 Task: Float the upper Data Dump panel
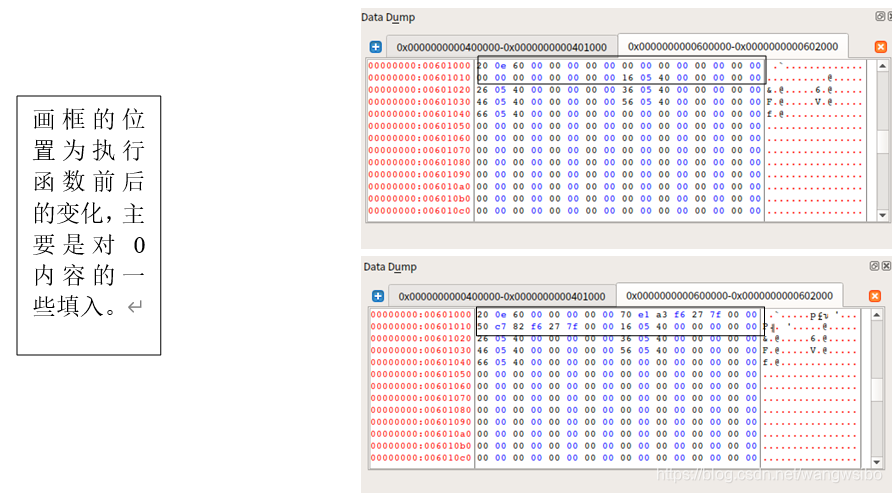click(x=879, y=16)
